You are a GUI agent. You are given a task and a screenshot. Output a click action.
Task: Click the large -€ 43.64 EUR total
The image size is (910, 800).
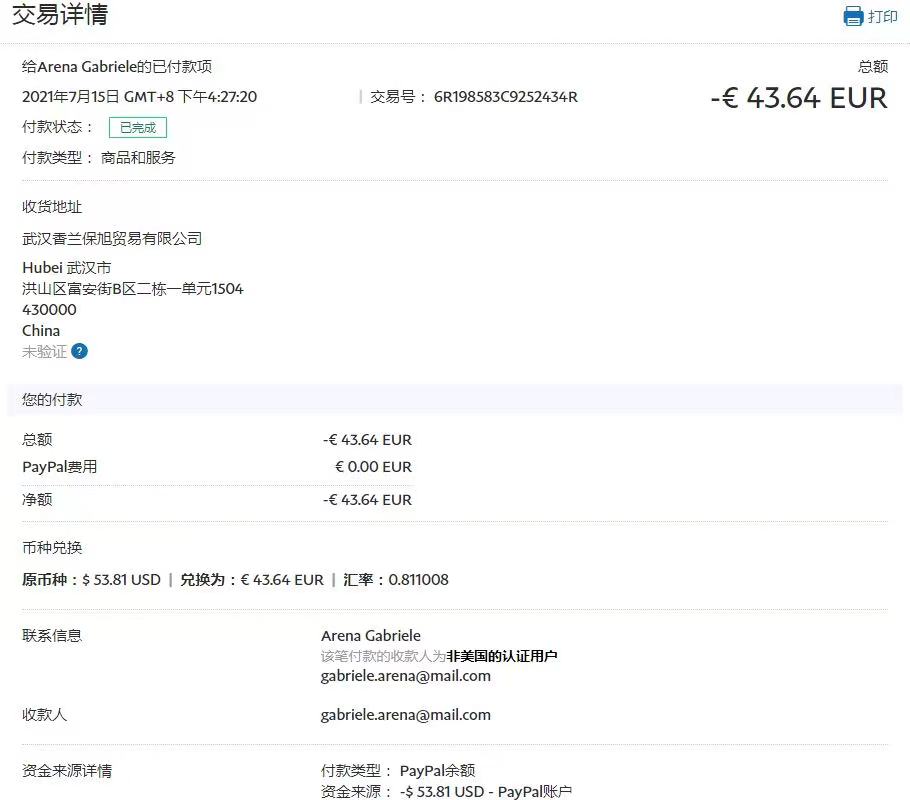pos(798,98)
